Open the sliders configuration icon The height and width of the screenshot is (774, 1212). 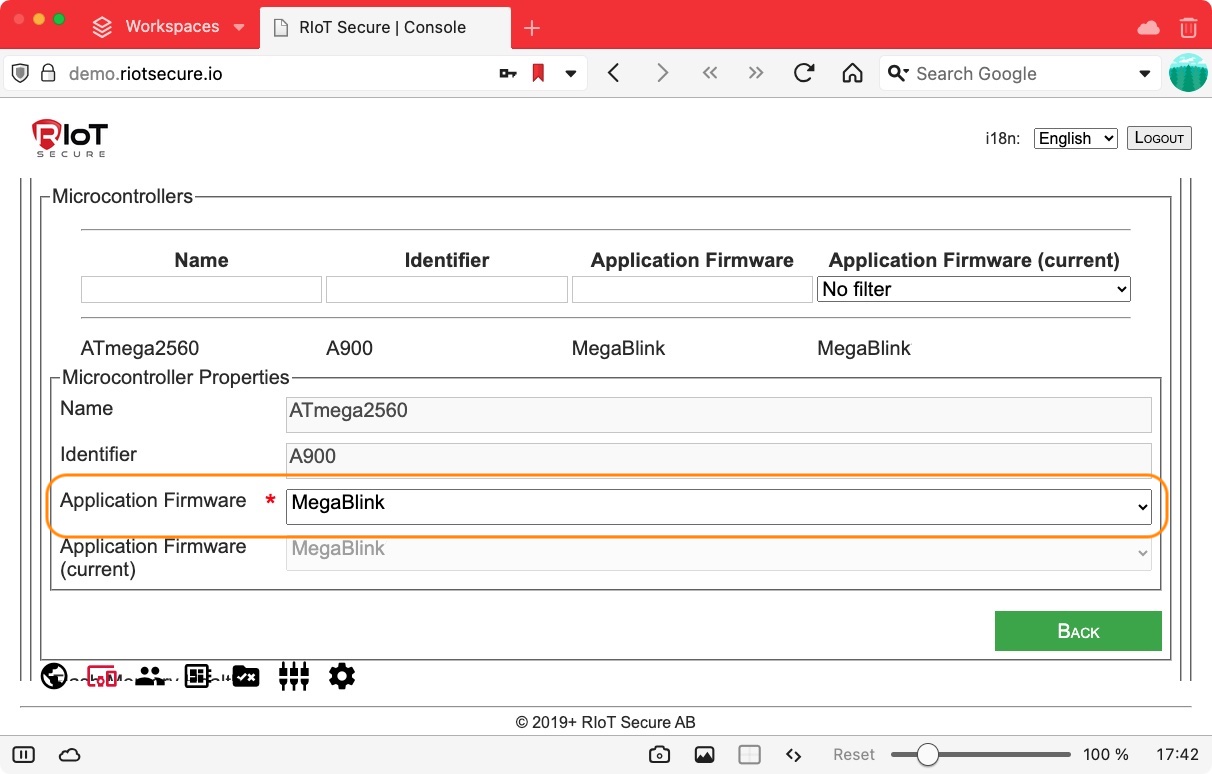click(x=294, y=677)
